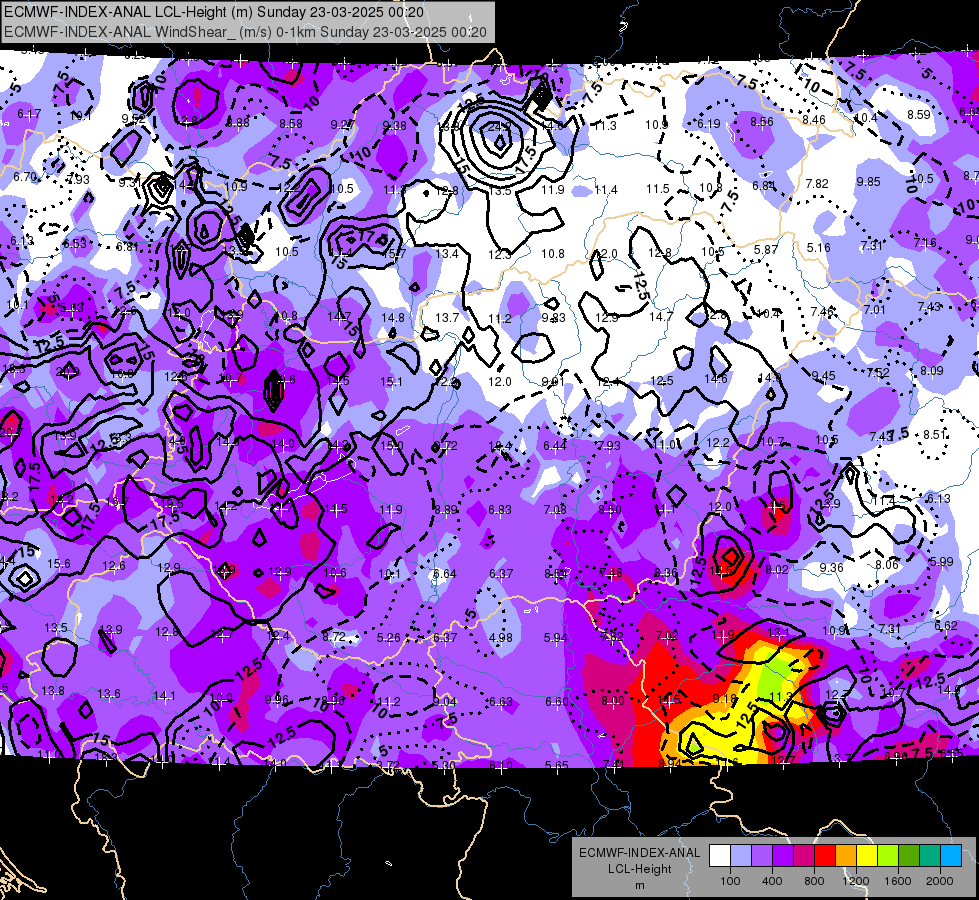This screenshot has width=979, height=900.
Task: Click the wind shear value 4.98
Action: (x=501, y=638)
